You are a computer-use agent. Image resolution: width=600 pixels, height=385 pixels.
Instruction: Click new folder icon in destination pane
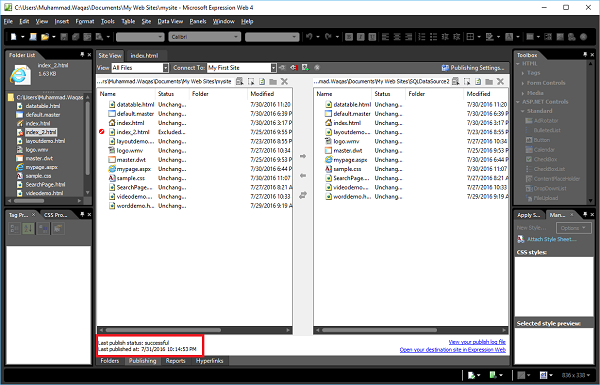point(489,81)
